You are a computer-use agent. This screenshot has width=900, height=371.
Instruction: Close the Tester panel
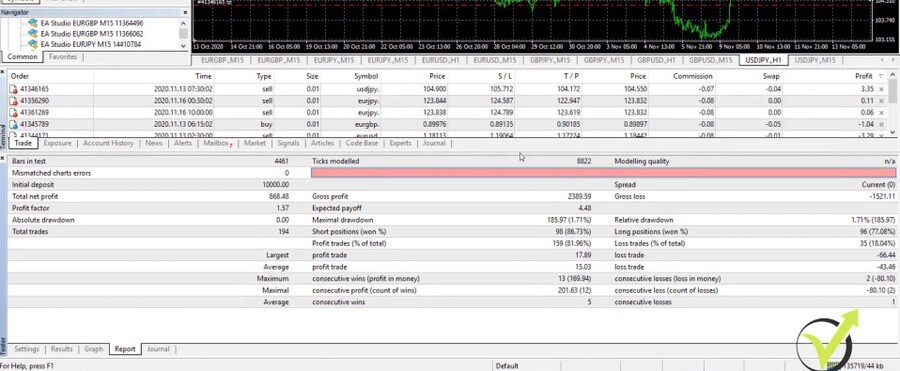(x=3, y=157)
